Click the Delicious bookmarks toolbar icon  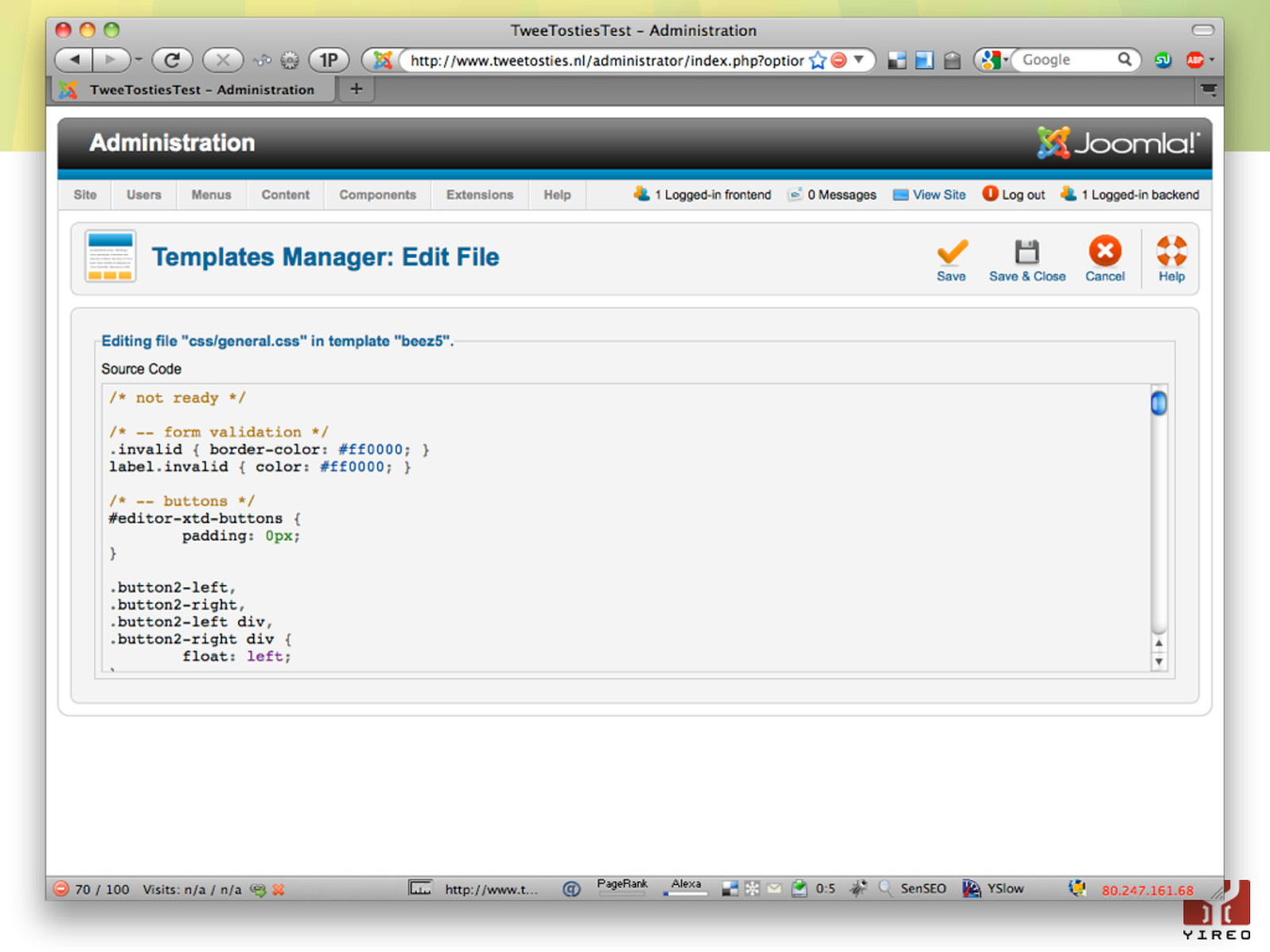[897, 60]
